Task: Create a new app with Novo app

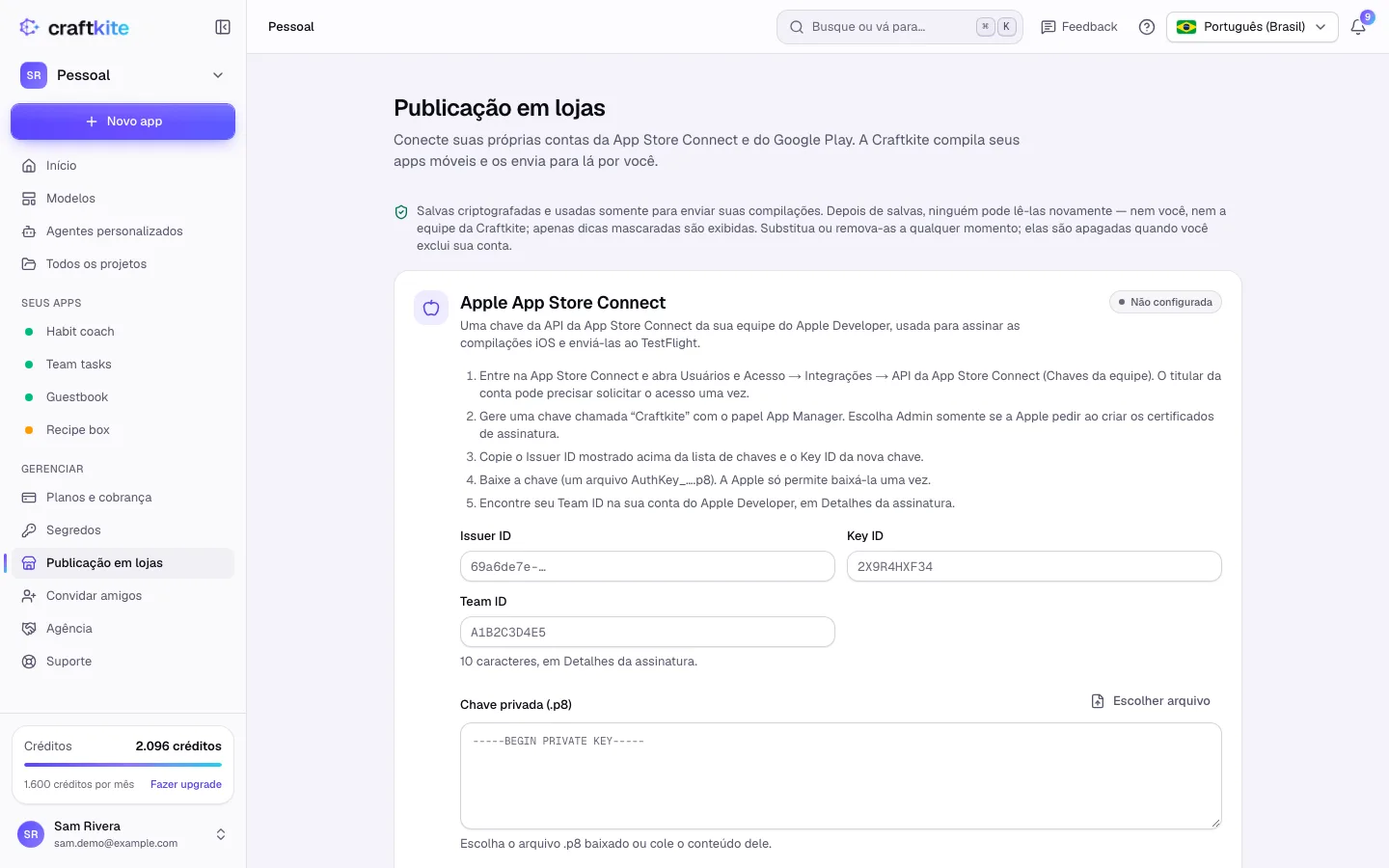Action: coord(123,122)
